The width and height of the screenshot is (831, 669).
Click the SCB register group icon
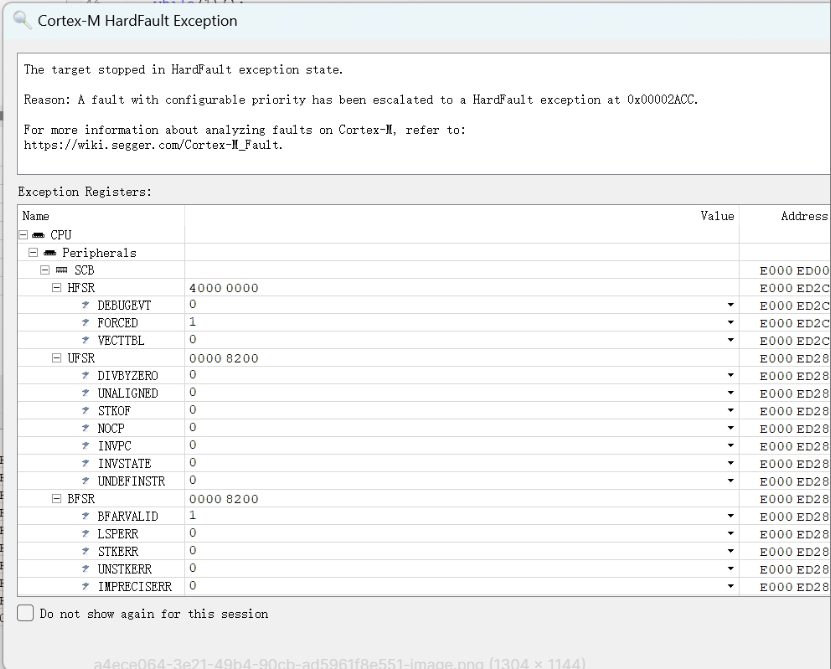[61, 270]
